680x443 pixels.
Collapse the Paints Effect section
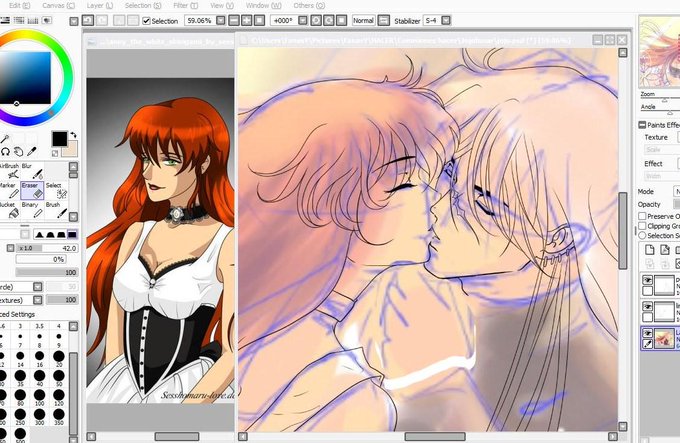[x=642, y=125]
